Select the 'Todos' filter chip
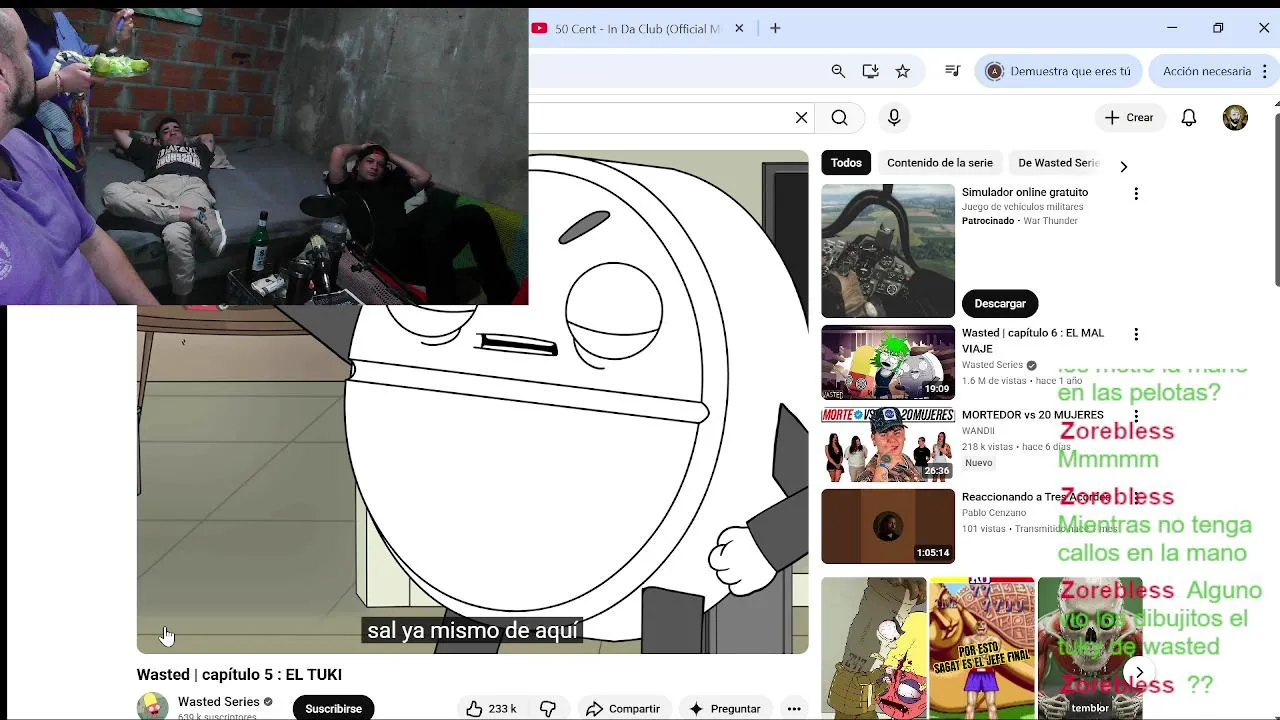This screenshot has width=1280, height=720. pyautogui.click(x=846, y=163)
